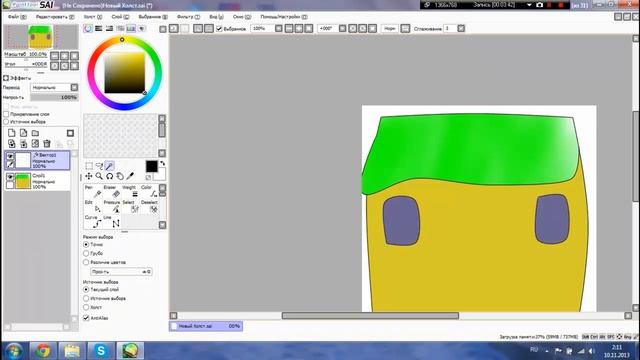Create a new normal layer
Screen dimensions: 640x360
(x=11, y=133)
